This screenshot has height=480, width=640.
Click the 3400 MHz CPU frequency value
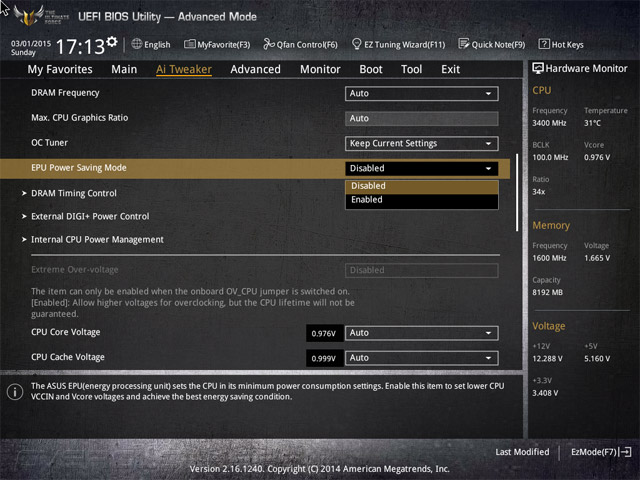pyautogui.click(x=549, y=123)
